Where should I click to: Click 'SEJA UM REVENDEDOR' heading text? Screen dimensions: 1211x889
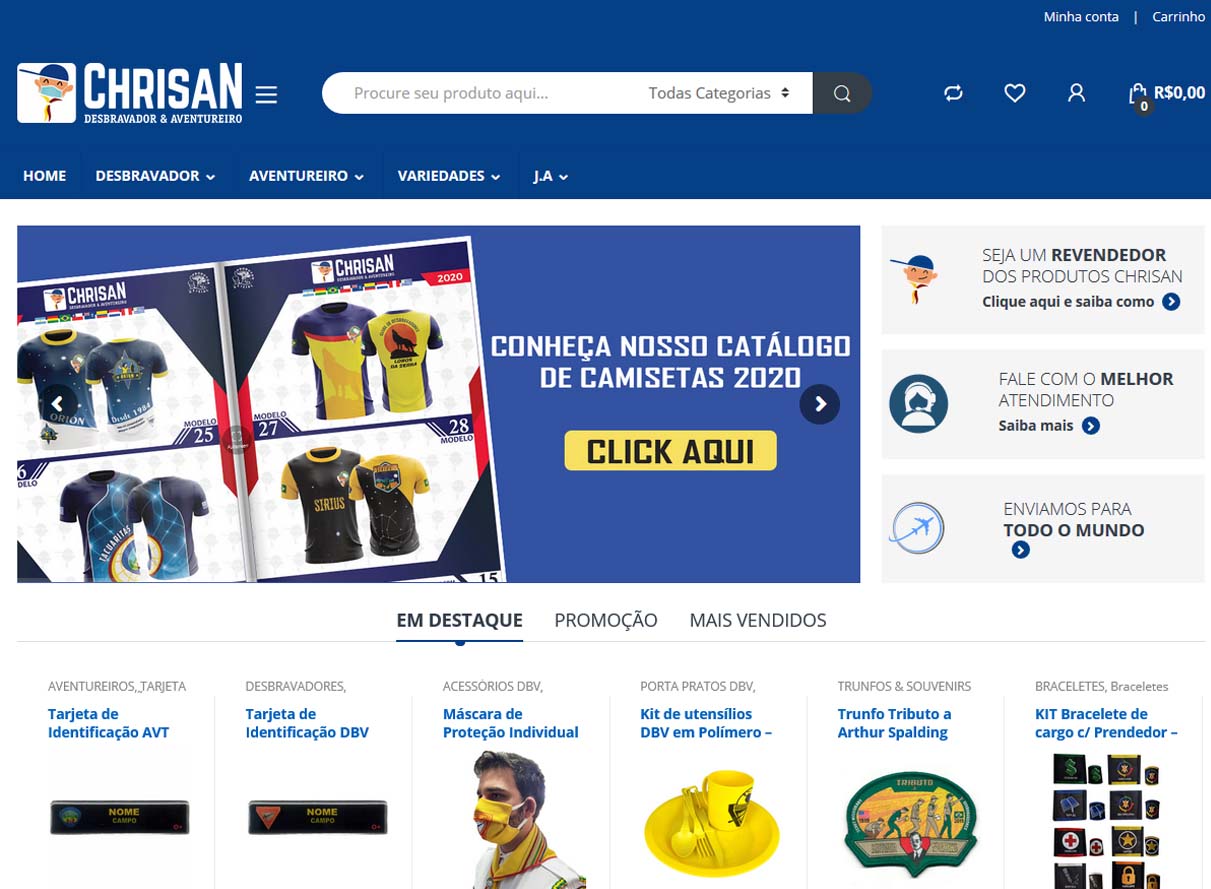(1074, 255)
